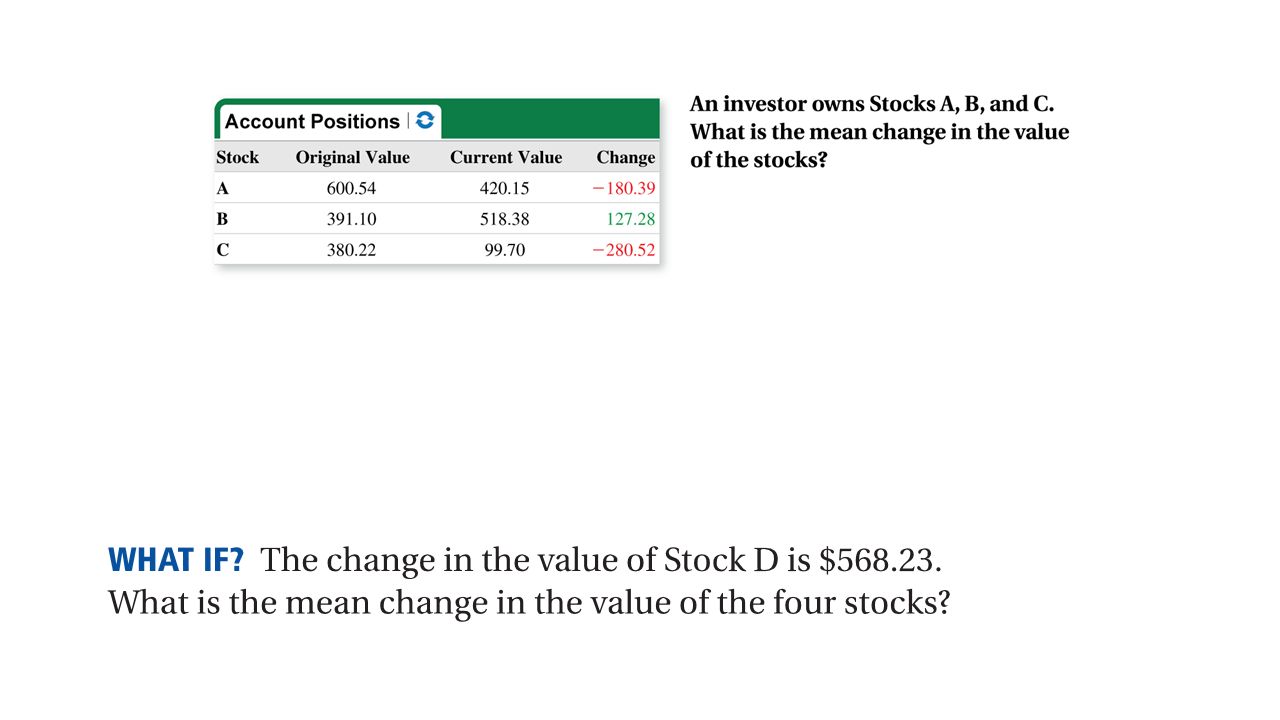Viewport: 1280px width, 720px height.
Task: Click the Stock column header
Action: click(x=237, y=157)
